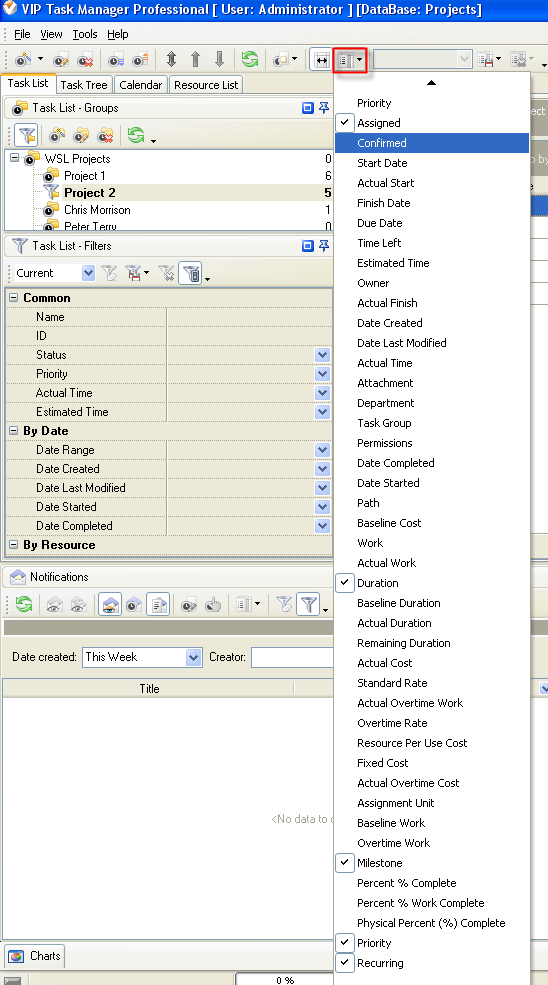Open the Current filter dropdown
Screen dimensions: 548x985
pos(89,273)
